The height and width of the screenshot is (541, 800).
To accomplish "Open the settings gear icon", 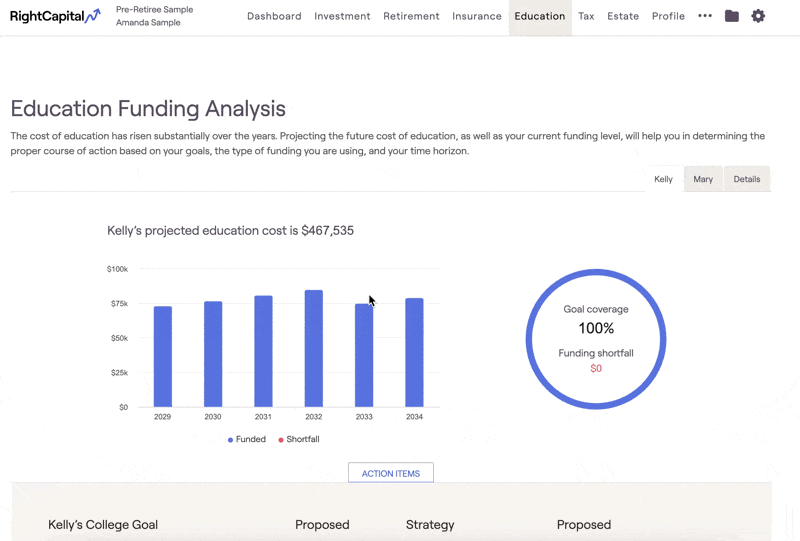I will click(758, 16).
